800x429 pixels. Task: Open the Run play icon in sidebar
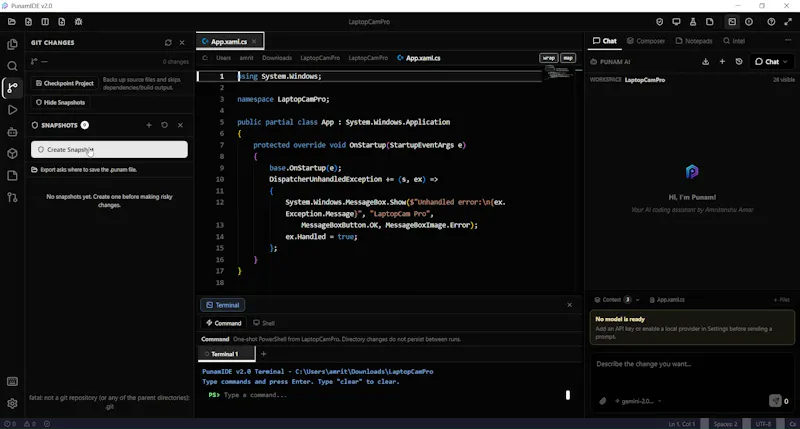[12, 110]
